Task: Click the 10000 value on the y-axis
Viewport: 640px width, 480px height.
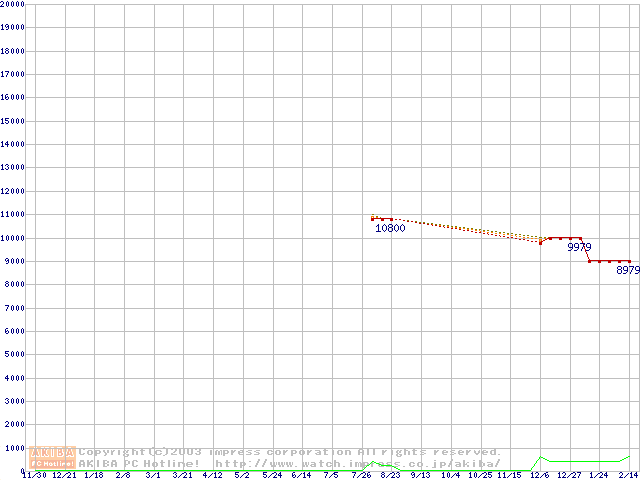Action: click(13, 238)
